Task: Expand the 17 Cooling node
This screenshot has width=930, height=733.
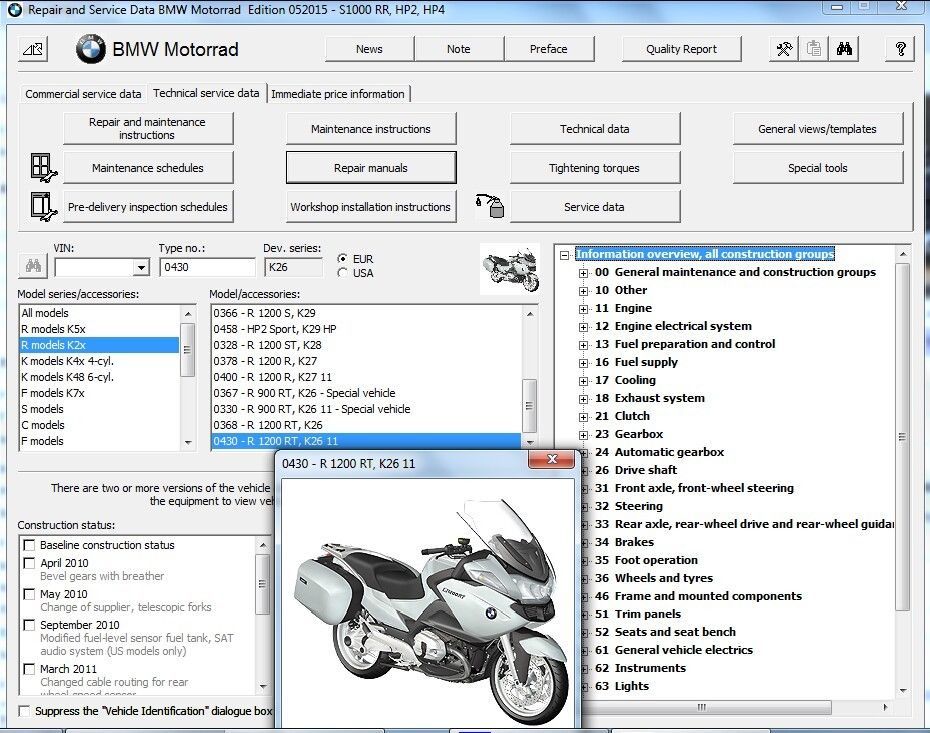Action: click(584, 381)
